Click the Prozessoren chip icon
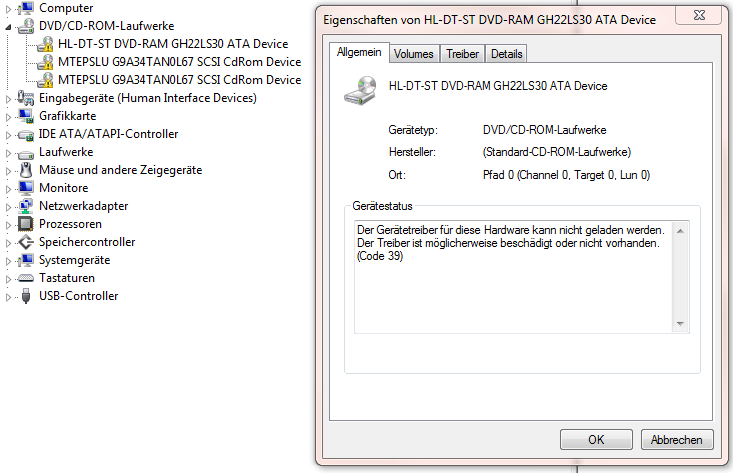 coord(25,224)
